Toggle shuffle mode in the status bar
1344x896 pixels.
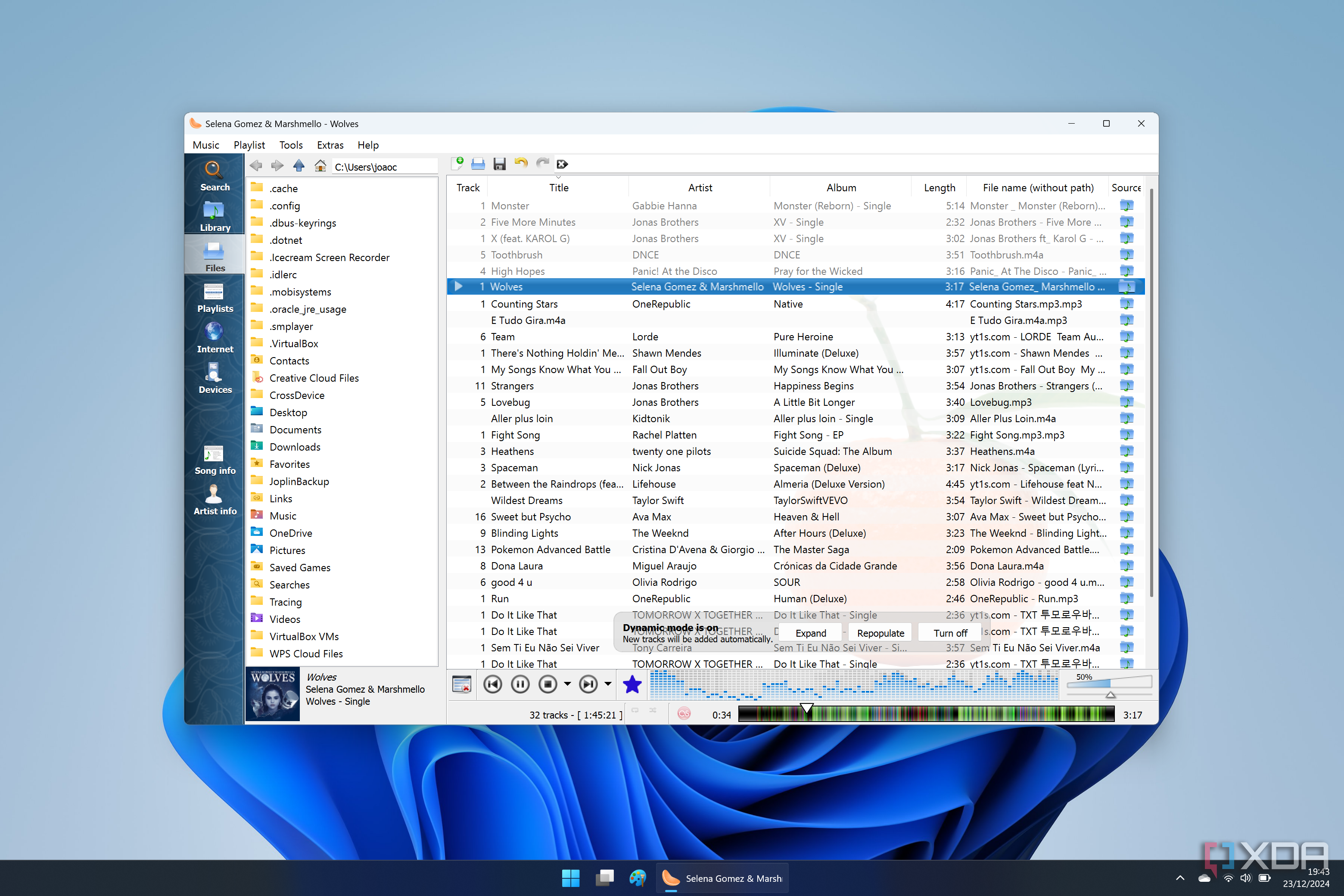pyautogui.click(x=653, y=711)
